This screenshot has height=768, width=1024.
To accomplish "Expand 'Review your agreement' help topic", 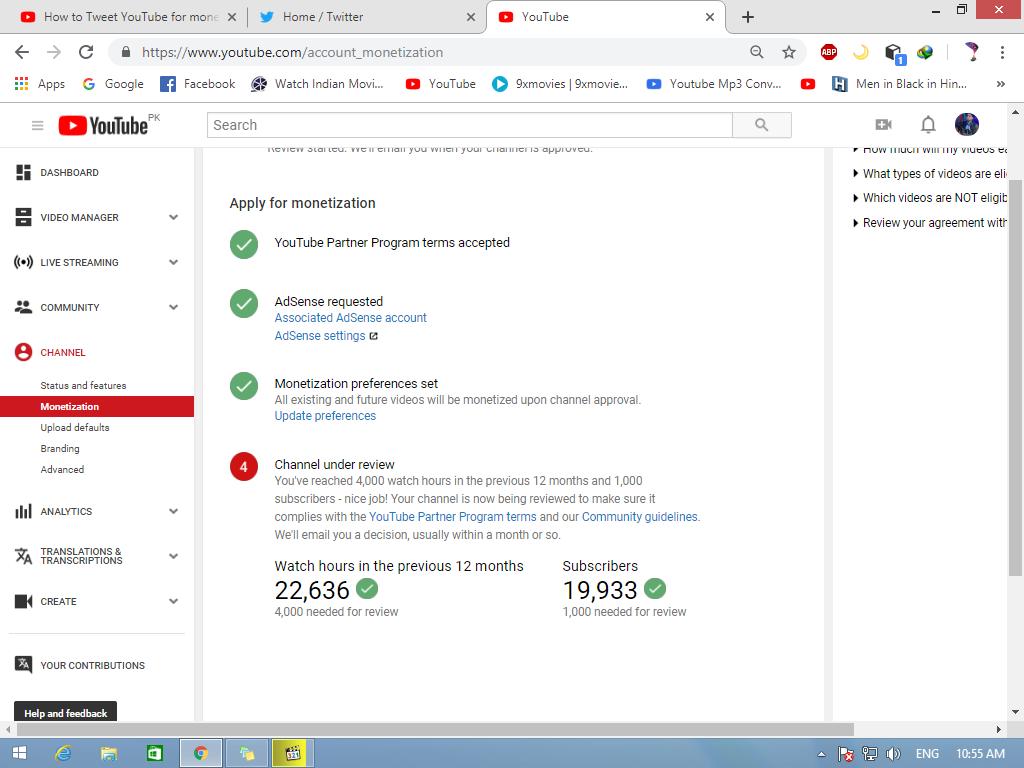I will click(930, 223).
